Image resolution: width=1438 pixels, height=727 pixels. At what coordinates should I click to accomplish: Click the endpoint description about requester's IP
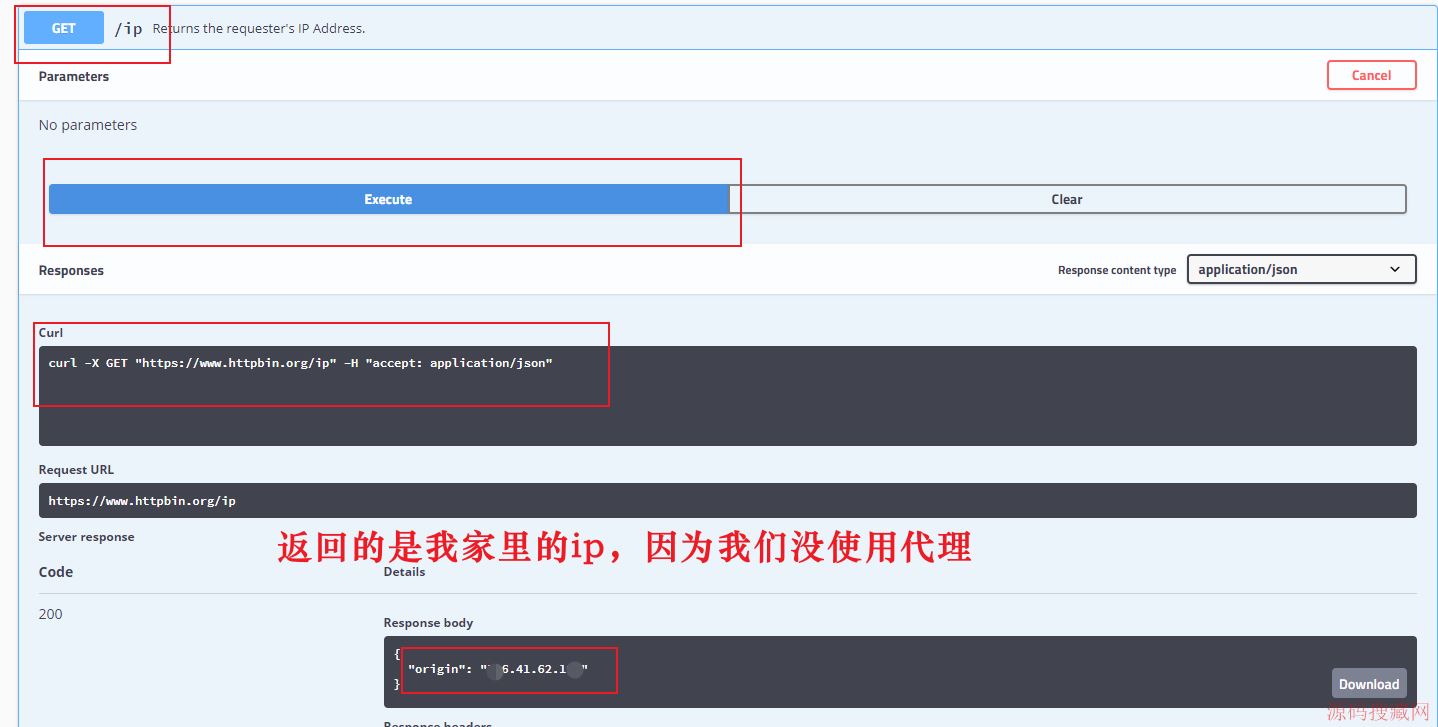pos(259,28)
